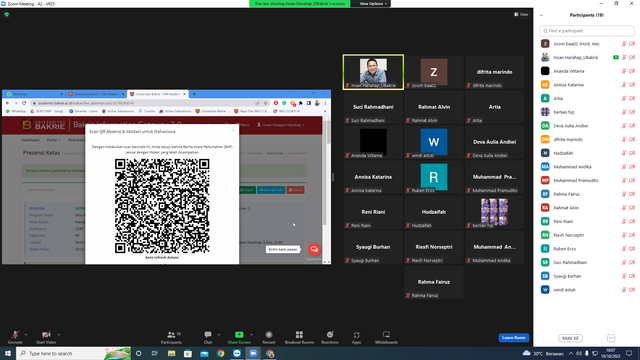Unmute the microphone in Zoom toolbar

pos(15,337)
